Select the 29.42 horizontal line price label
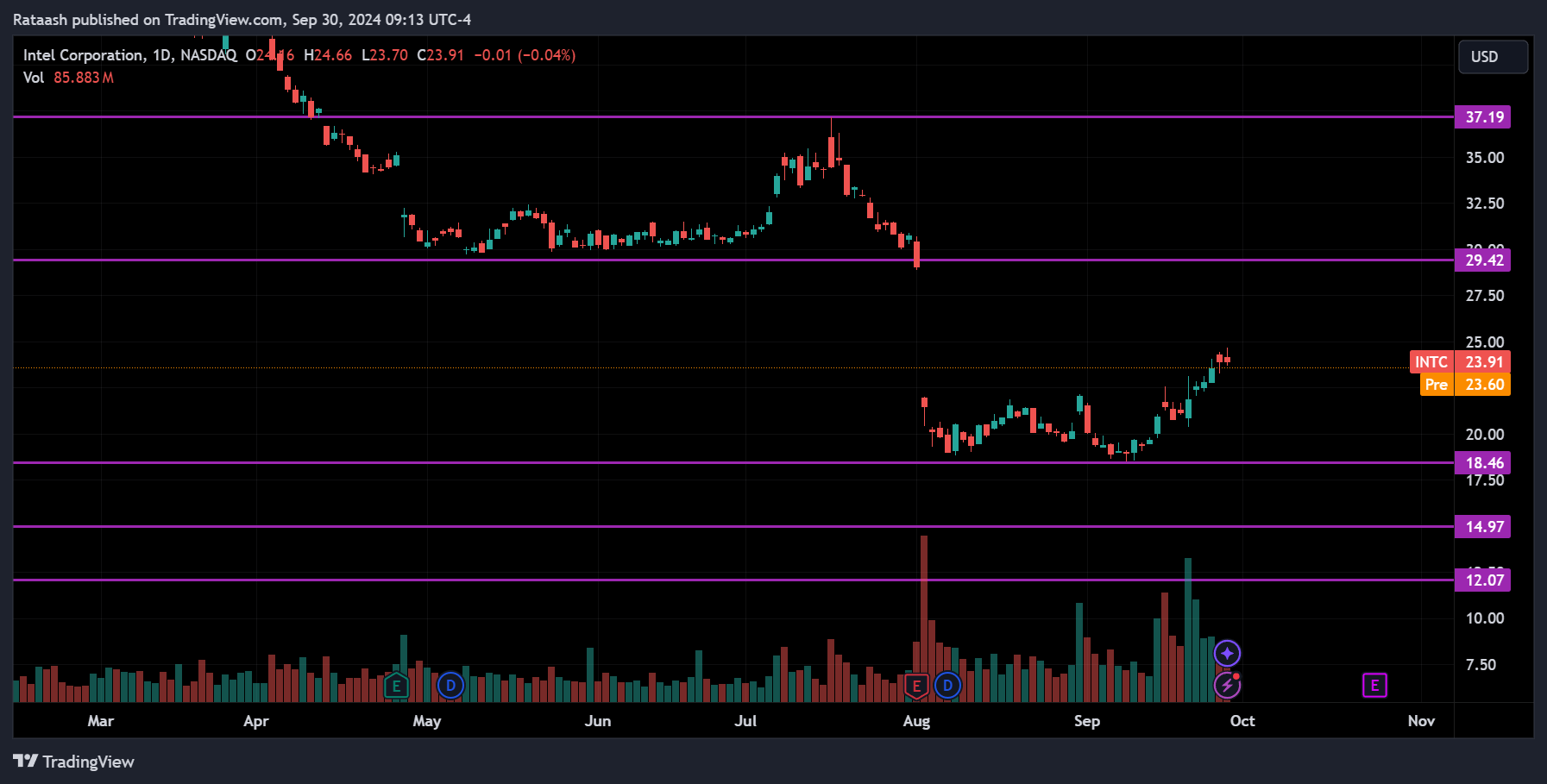 click(1483, 260)
